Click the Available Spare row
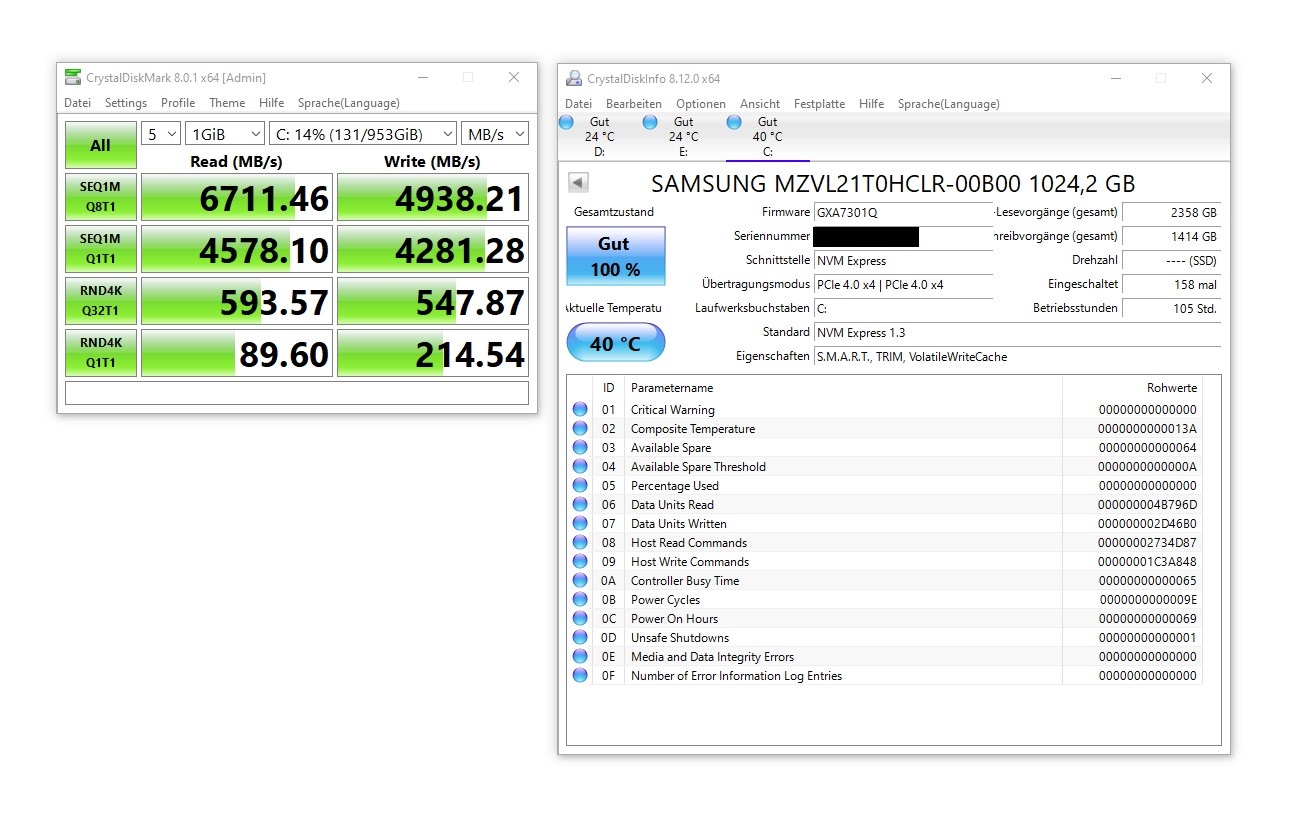 [885, 447]
